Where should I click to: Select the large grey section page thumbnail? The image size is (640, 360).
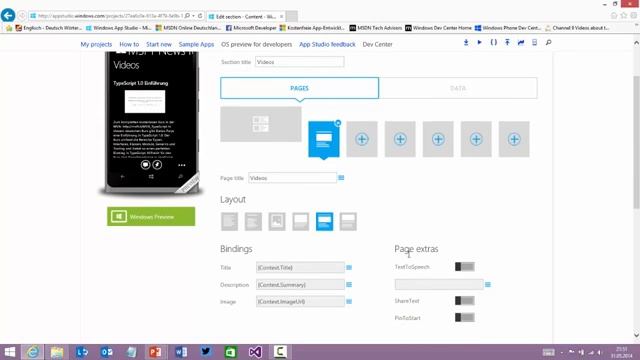pyautogui.click(x=261, y=124)
